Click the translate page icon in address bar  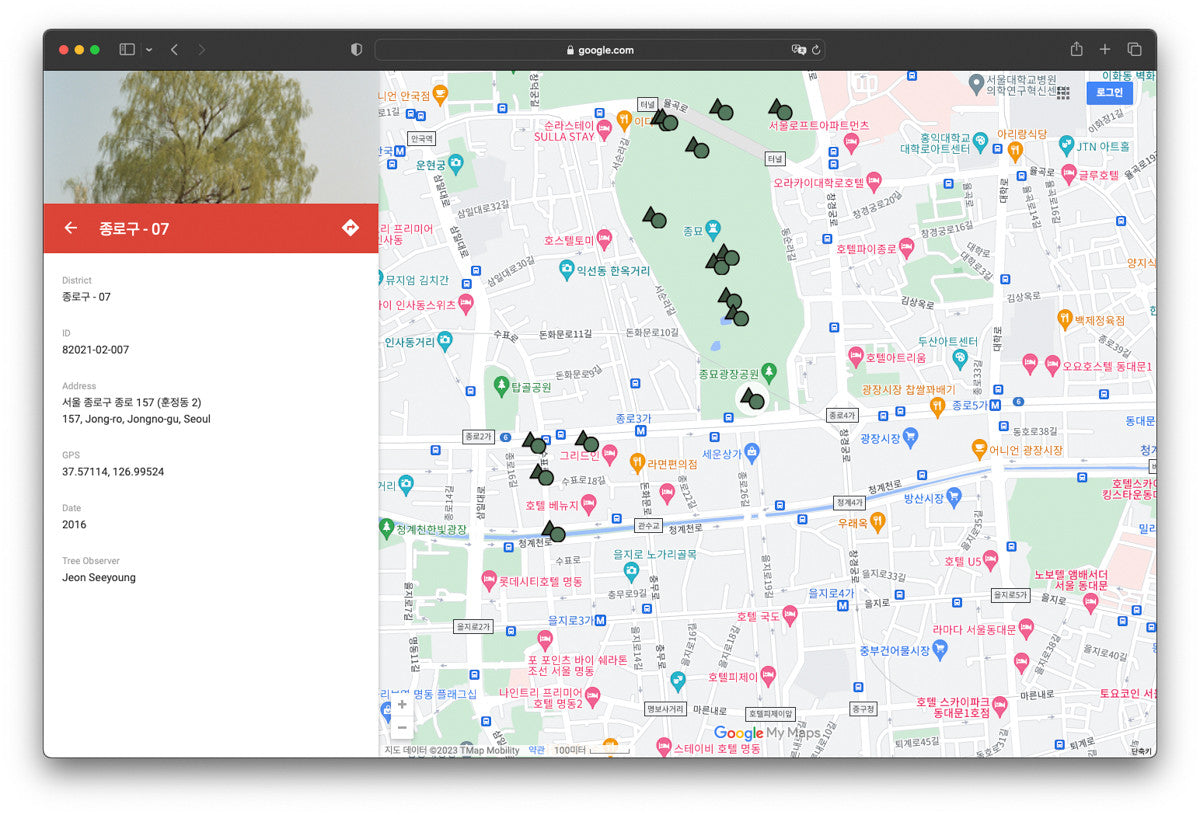(798, 49)
